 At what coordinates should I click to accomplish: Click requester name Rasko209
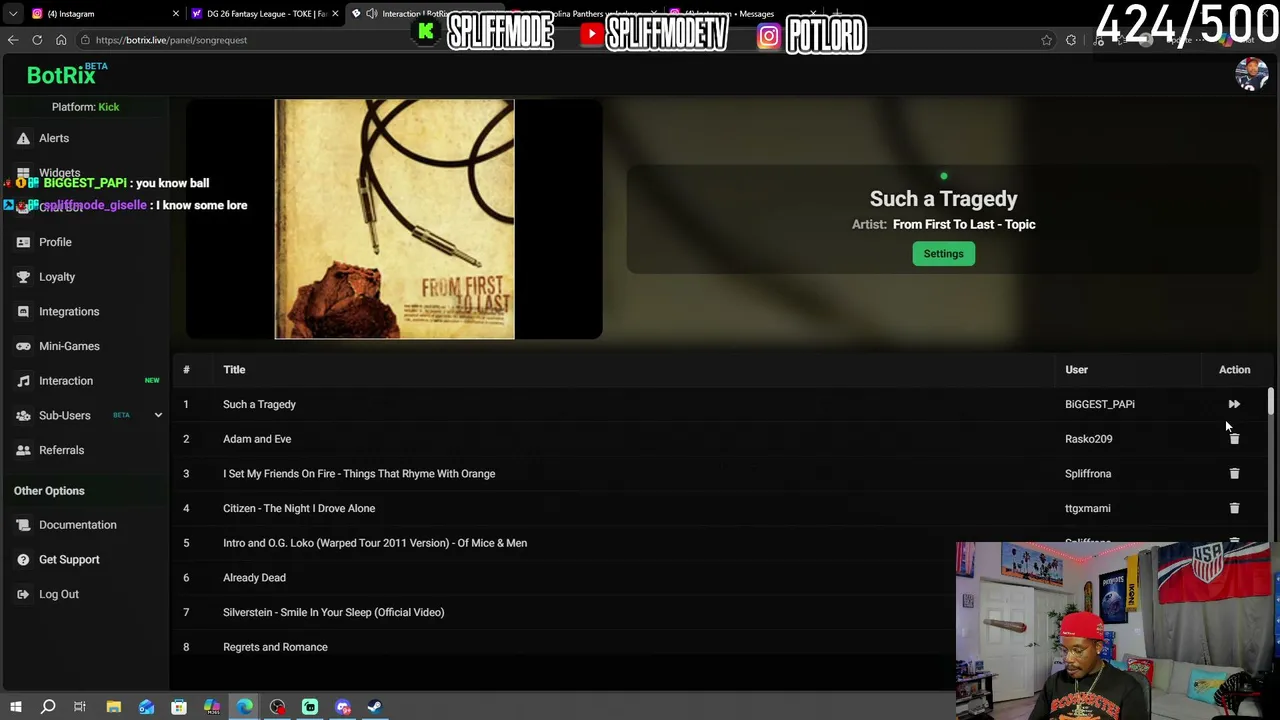(1088, 439)
